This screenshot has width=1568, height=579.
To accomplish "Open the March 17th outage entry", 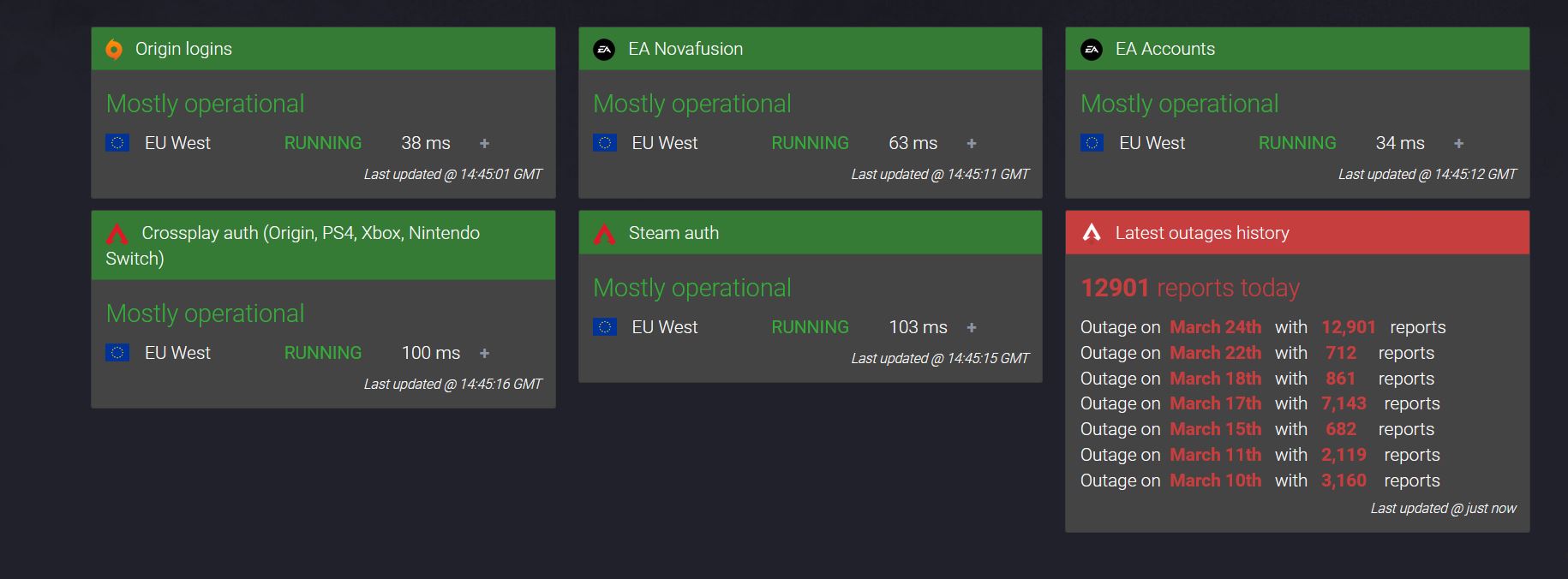I will point(1215,403).
